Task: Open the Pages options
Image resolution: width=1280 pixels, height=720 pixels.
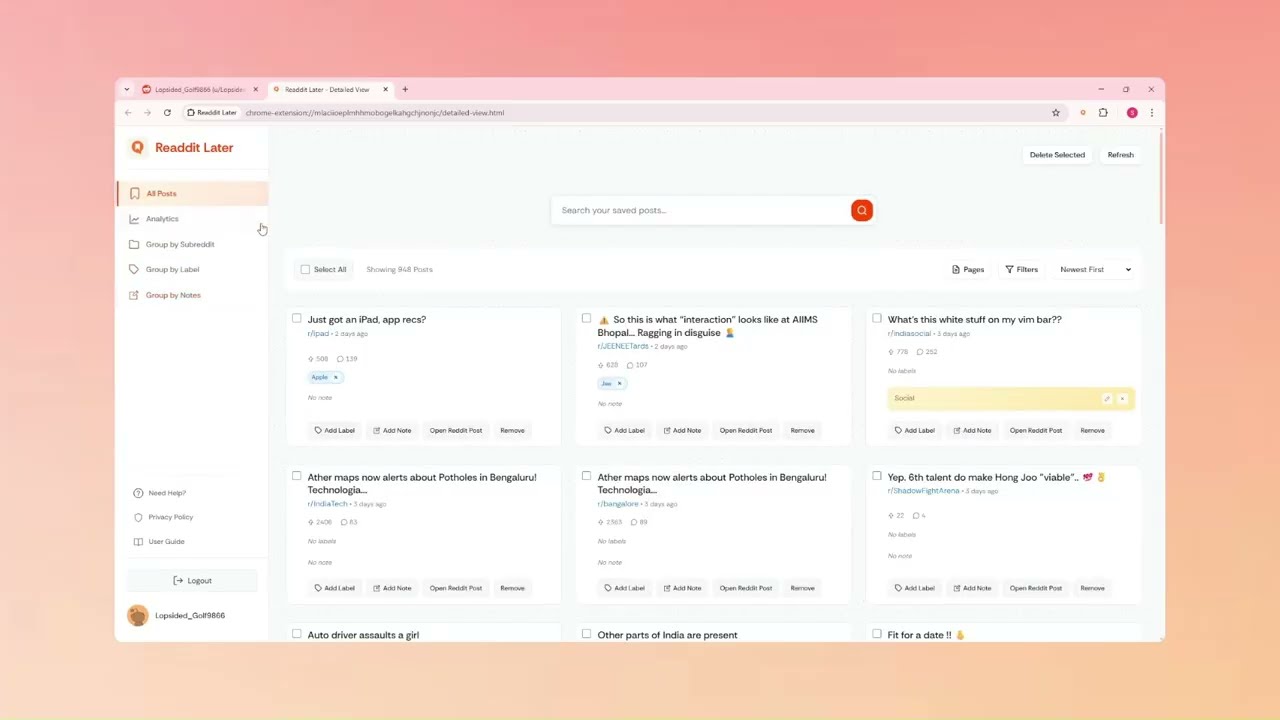Action: pyautogui.click(x=968, y=269)
